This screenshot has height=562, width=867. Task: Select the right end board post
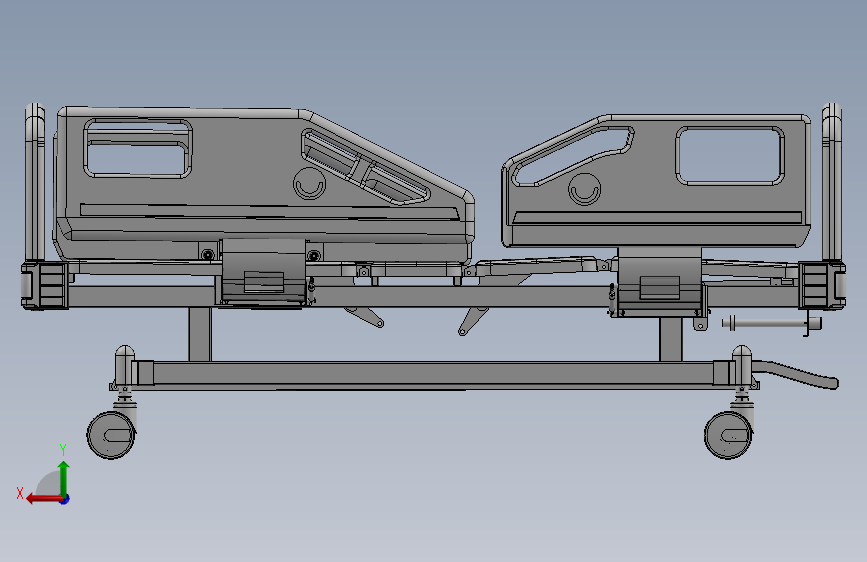832,183
